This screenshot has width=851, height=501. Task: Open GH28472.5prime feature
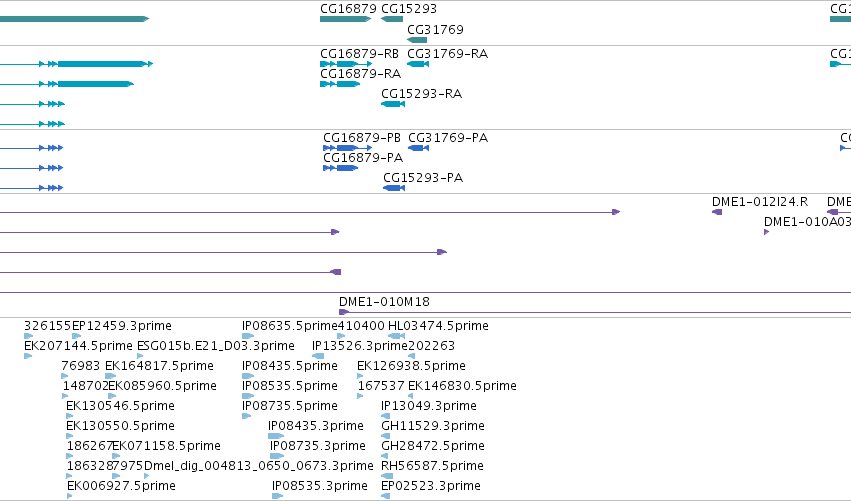[x=385, y=456]
